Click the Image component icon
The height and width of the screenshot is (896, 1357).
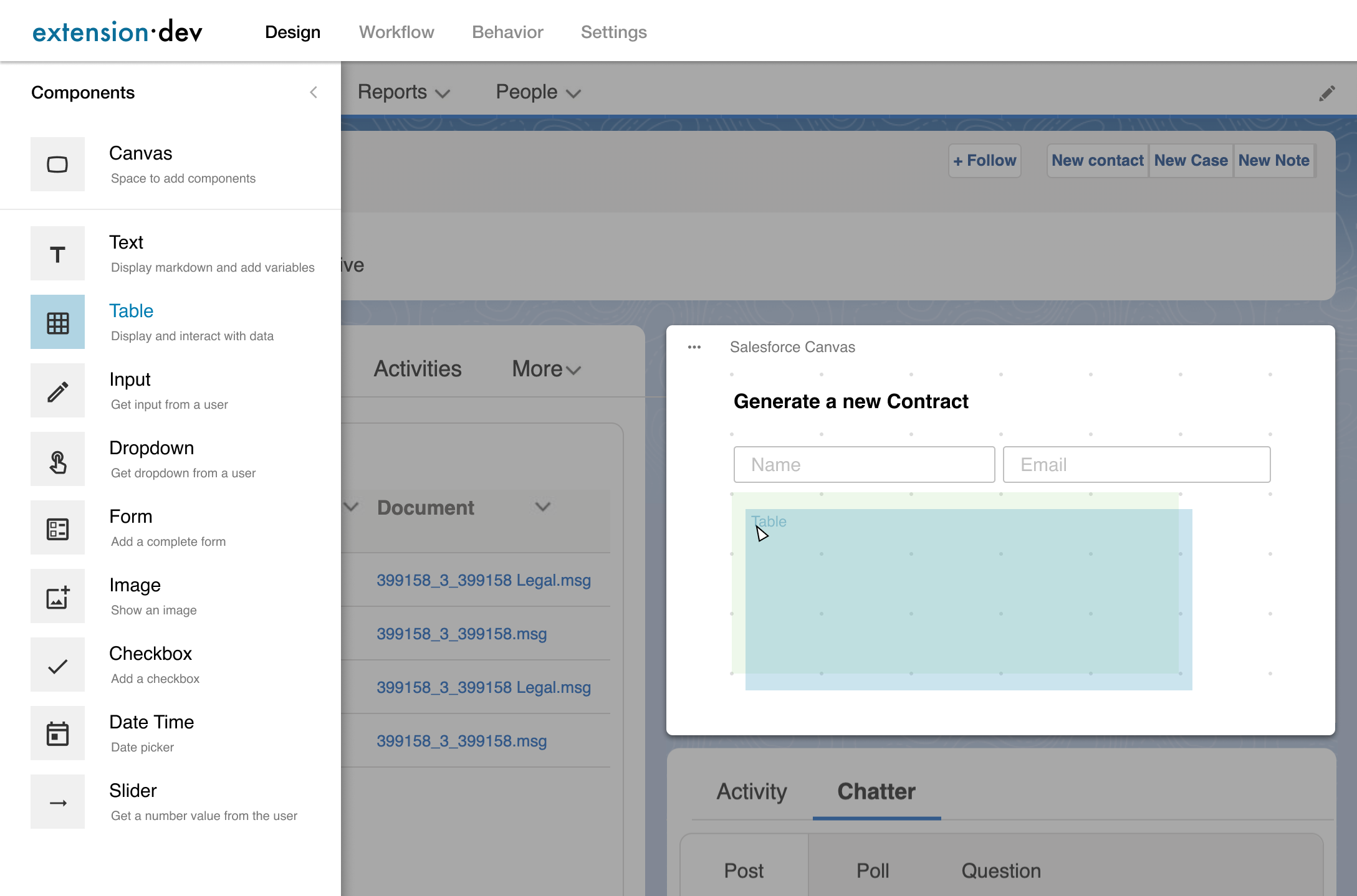(x=57, y=596)
